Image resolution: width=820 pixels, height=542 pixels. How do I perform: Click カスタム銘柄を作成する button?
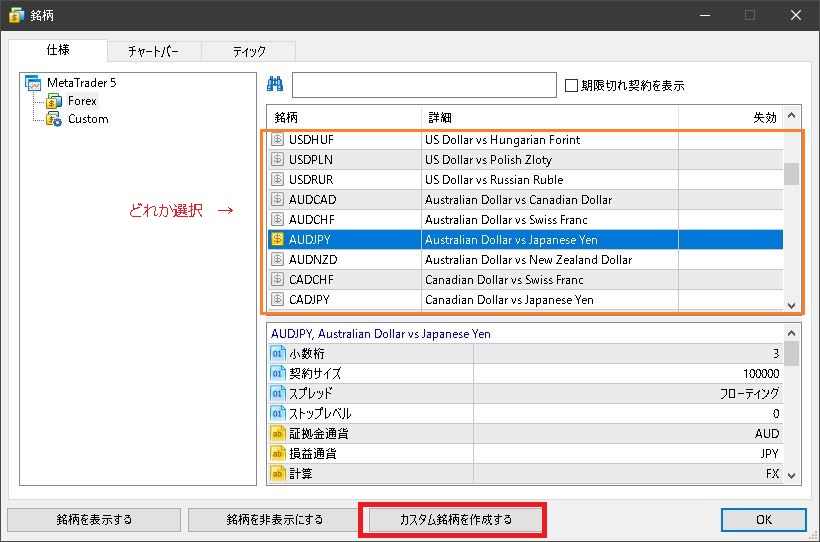[455, 520]
